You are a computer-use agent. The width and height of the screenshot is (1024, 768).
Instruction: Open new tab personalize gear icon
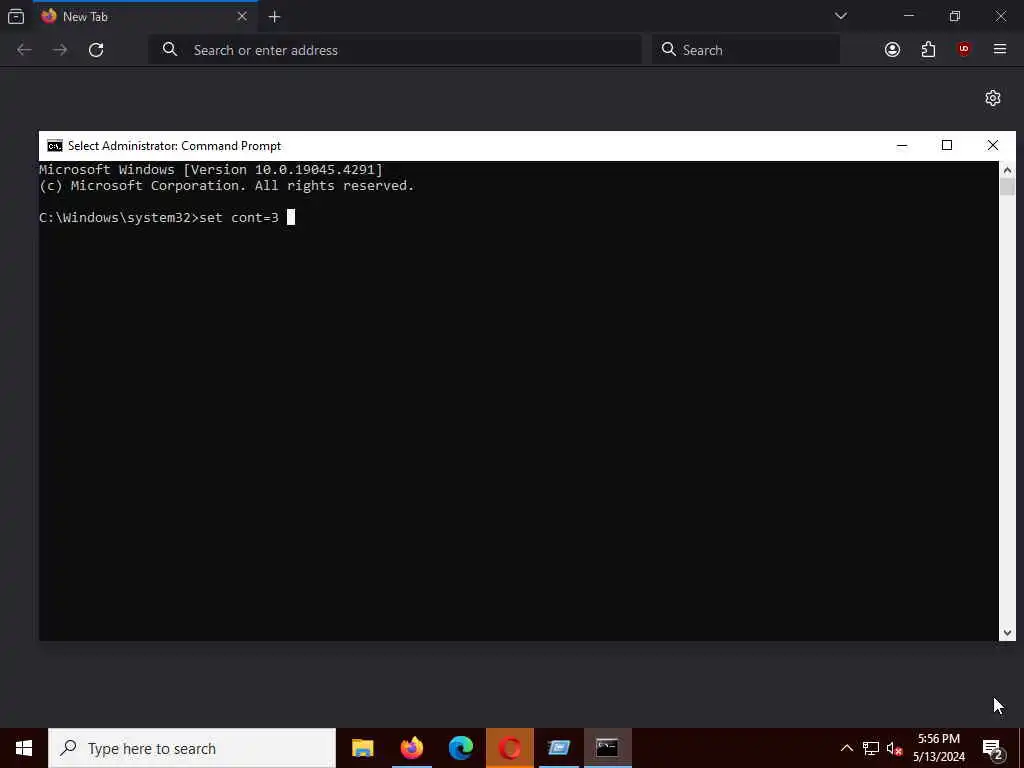coord(993,98)
